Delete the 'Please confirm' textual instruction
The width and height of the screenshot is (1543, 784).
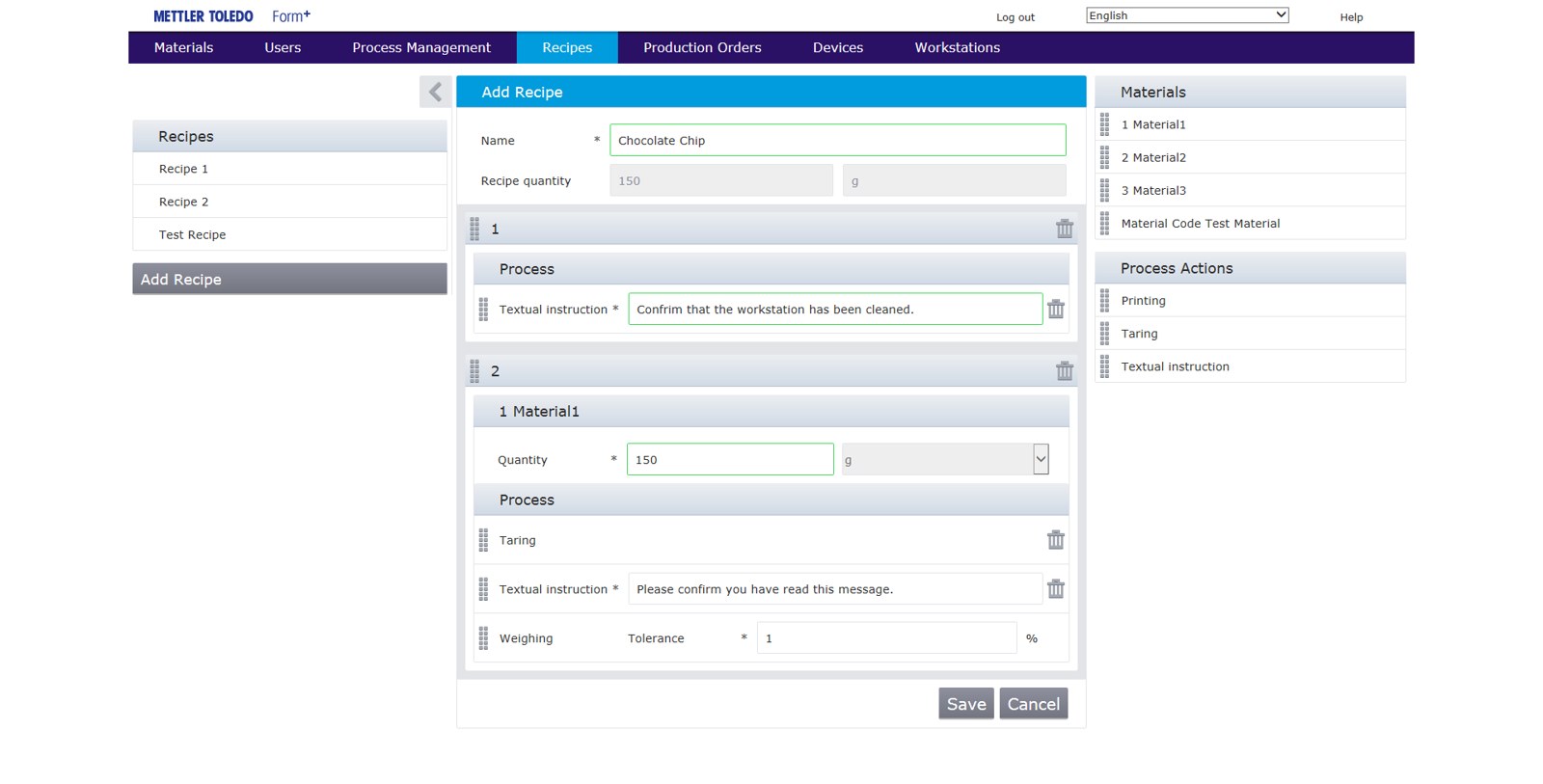pos(1056,588)
